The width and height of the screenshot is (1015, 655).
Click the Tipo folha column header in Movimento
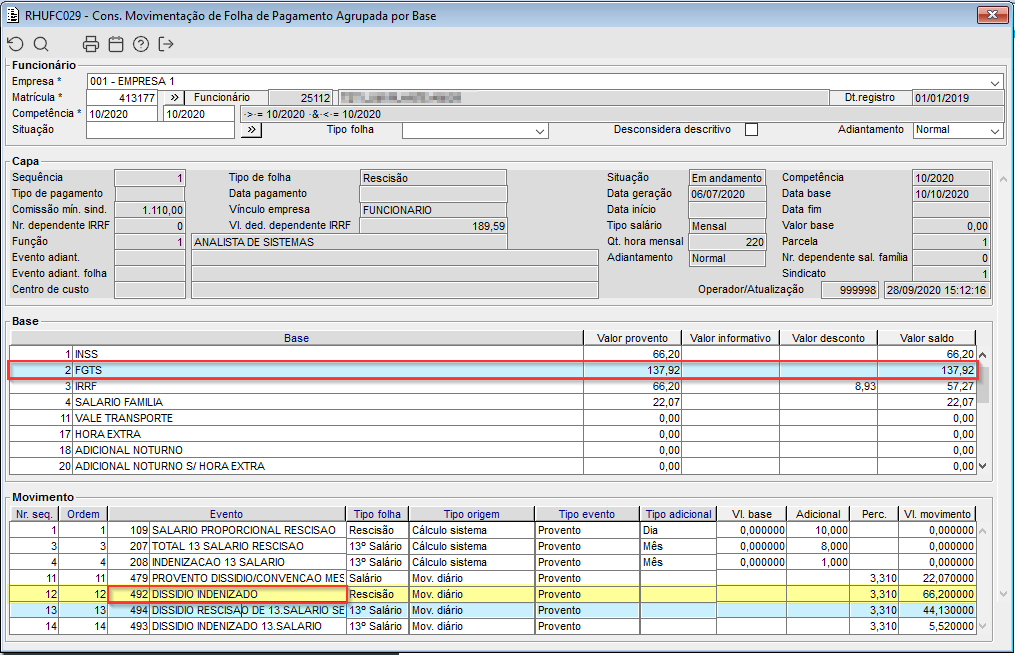[x=376, y=514]
